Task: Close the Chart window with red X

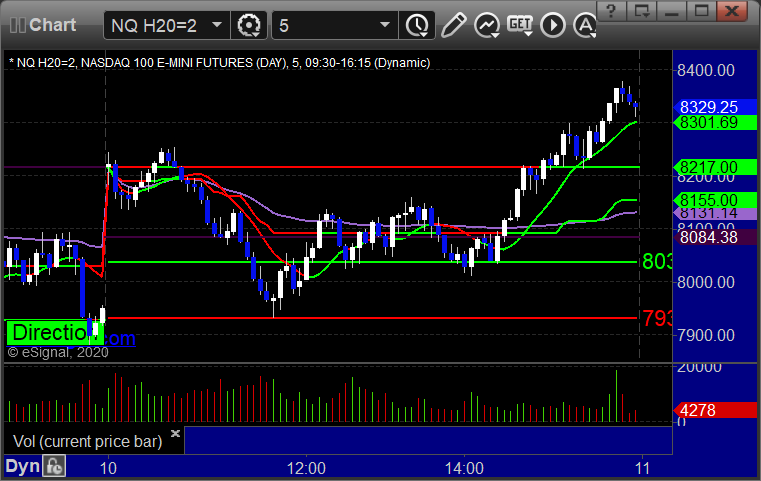Action: point(732,11)
